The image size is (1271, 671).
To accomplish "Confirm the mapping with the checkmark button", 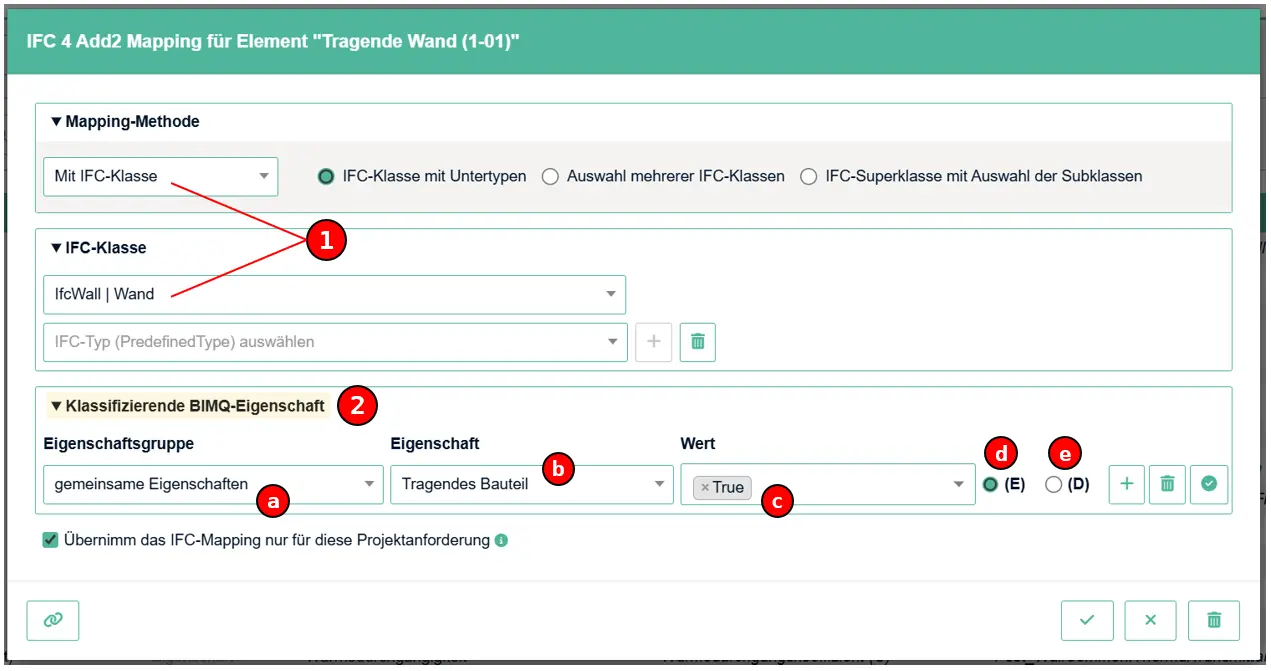I will pyautogui.click(x=1087, y=620).
